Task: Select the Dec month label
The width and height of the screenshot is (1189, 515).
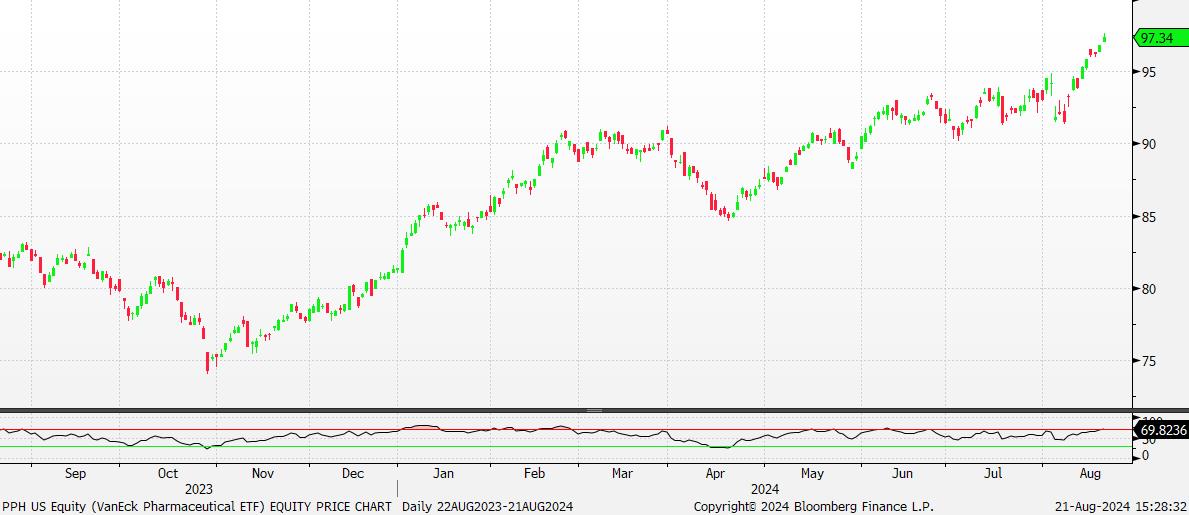Action: [353, 474]
